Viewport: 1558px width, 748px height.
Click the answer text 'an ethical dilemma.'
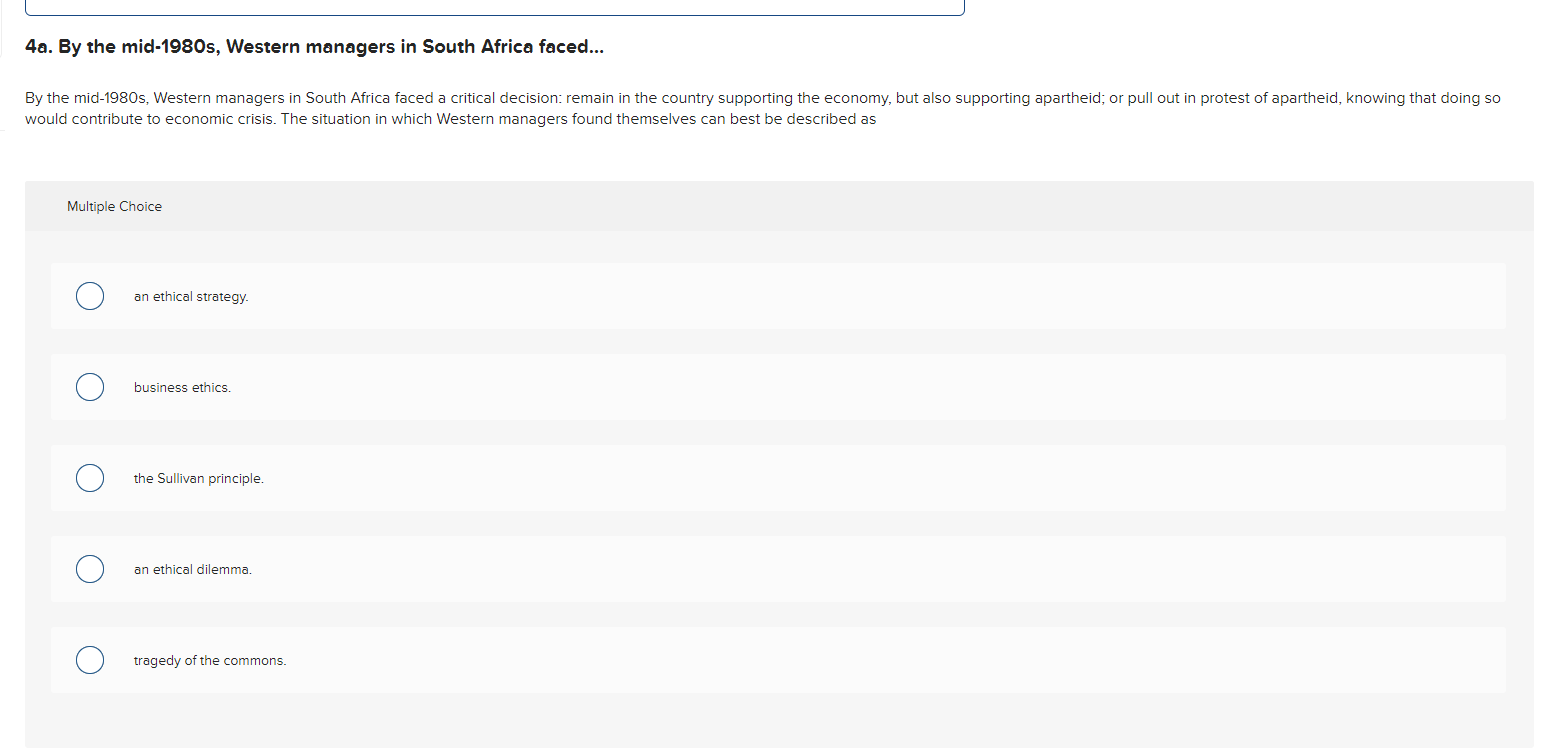tap(193, 570)
